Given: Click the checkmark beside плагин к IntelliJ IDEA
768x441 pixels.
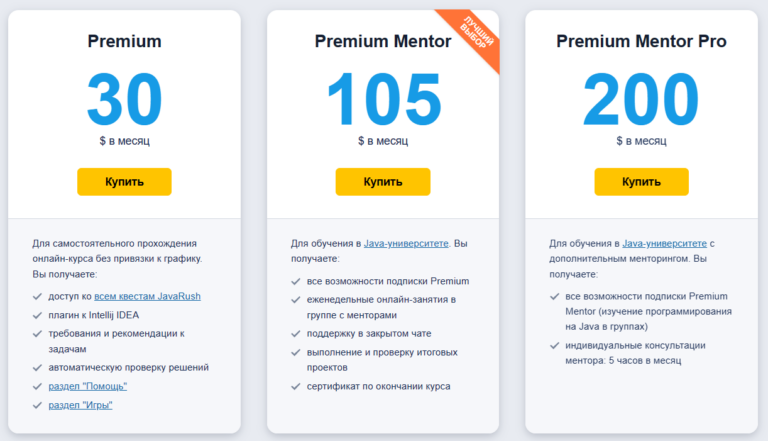Looking at the screenshot, I should pos(38,315).
